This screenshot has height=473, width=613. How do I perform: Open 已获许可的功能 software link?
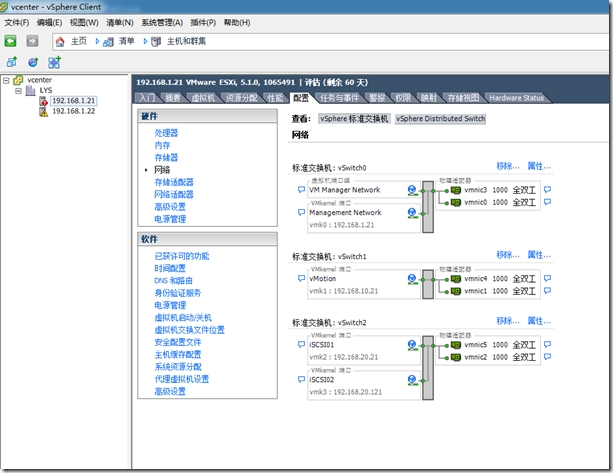[x=182, y=256]
